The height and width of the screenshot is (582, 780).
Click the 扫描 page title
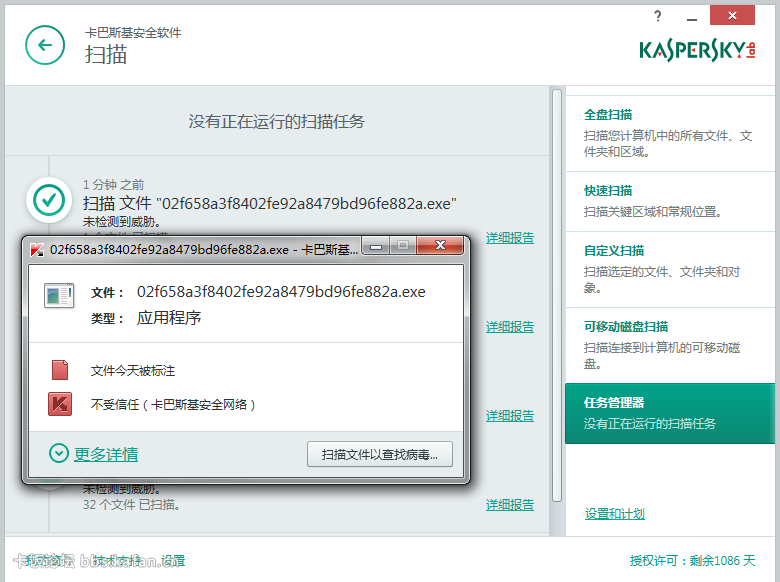106,55
